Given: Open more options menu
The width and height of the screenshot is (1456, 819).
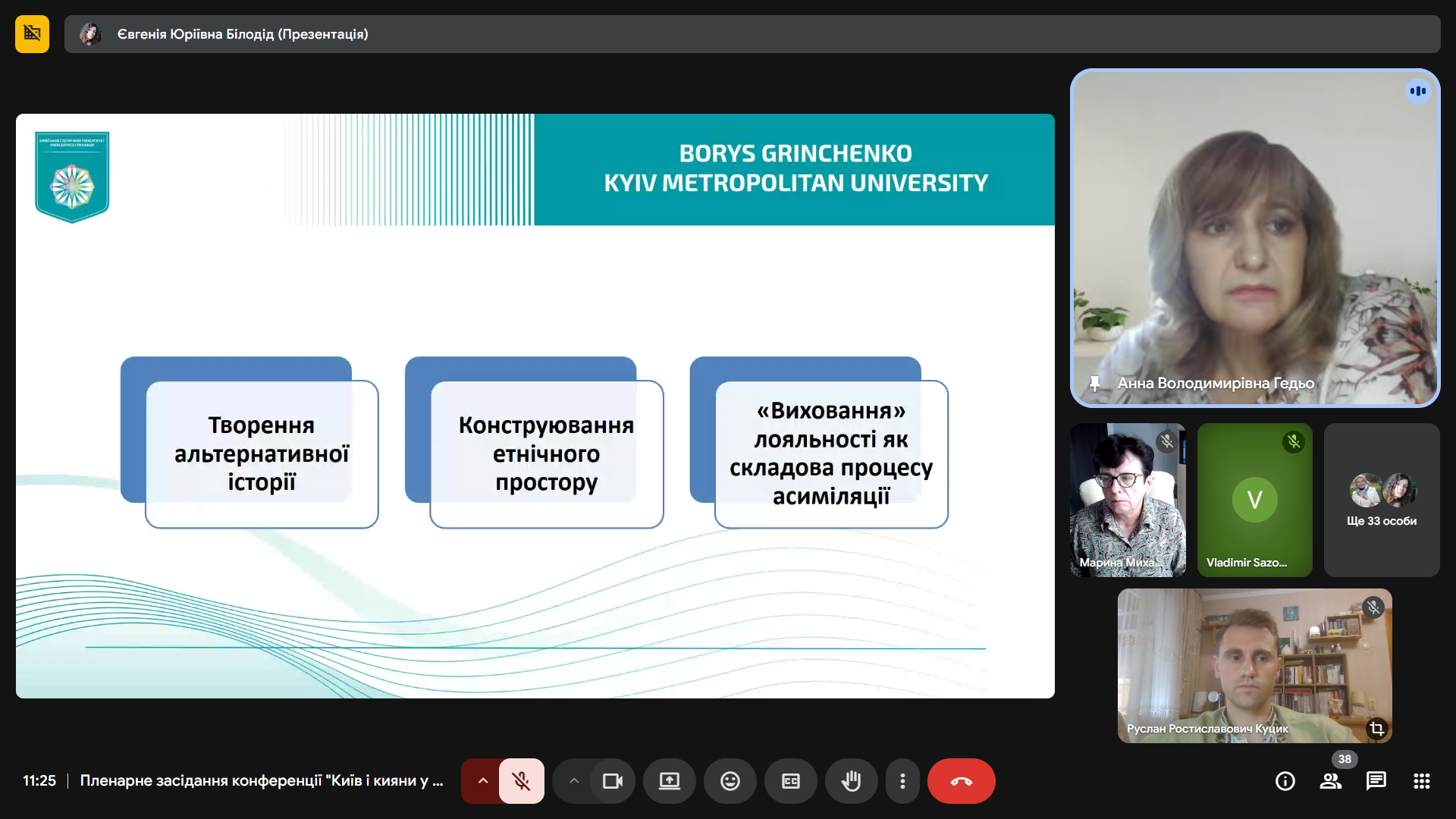Looking at the screenshot, I should (902, 781).
